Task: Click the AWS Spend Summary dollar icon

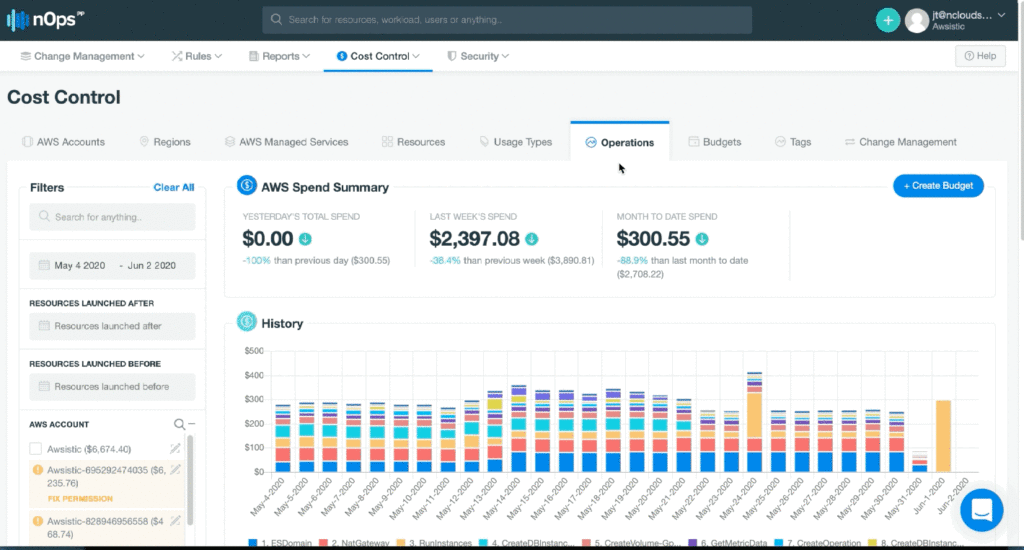Action: click(x=246, y=186)
